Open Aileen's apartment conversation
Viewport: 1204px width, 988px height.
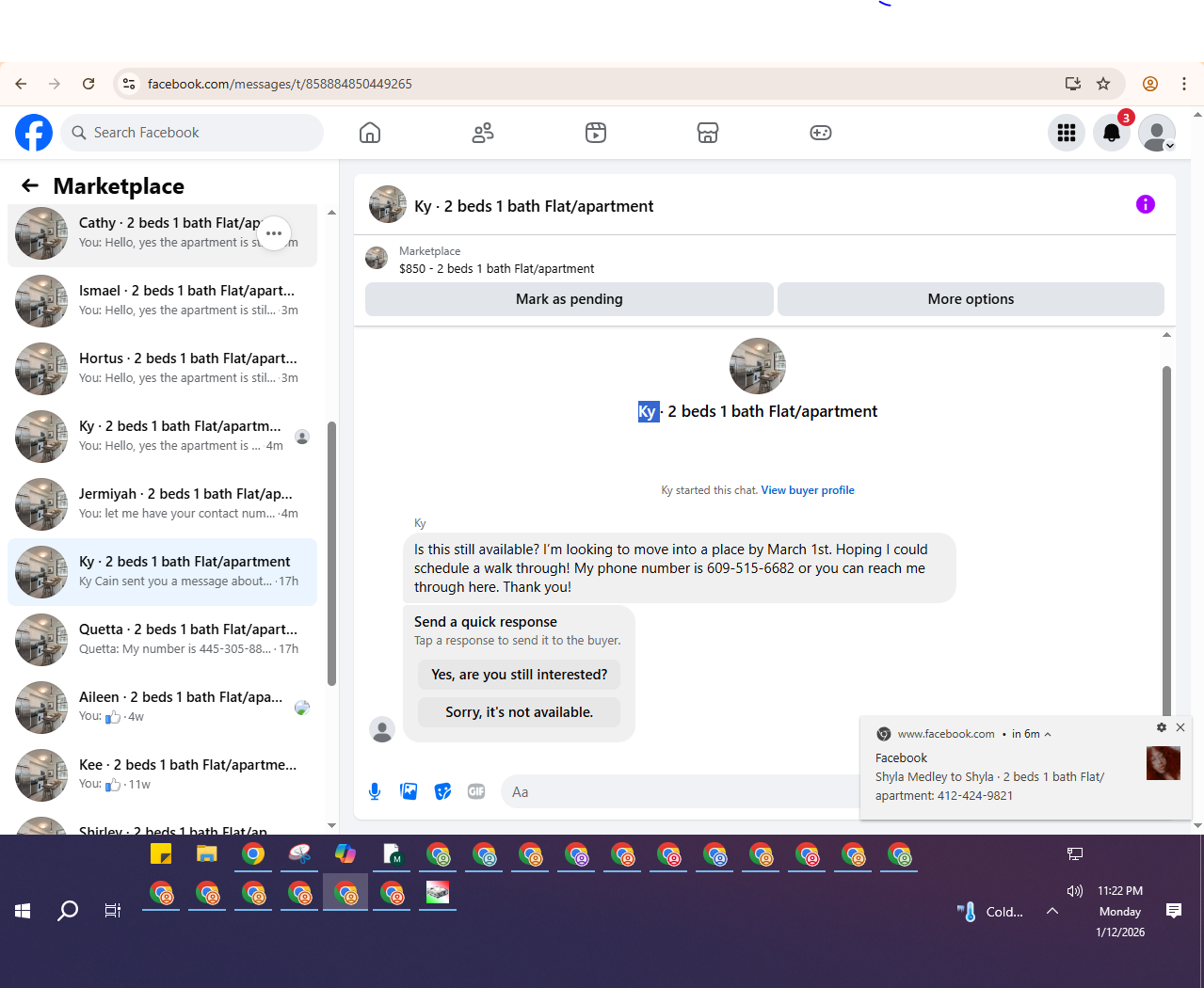point(162,707)
